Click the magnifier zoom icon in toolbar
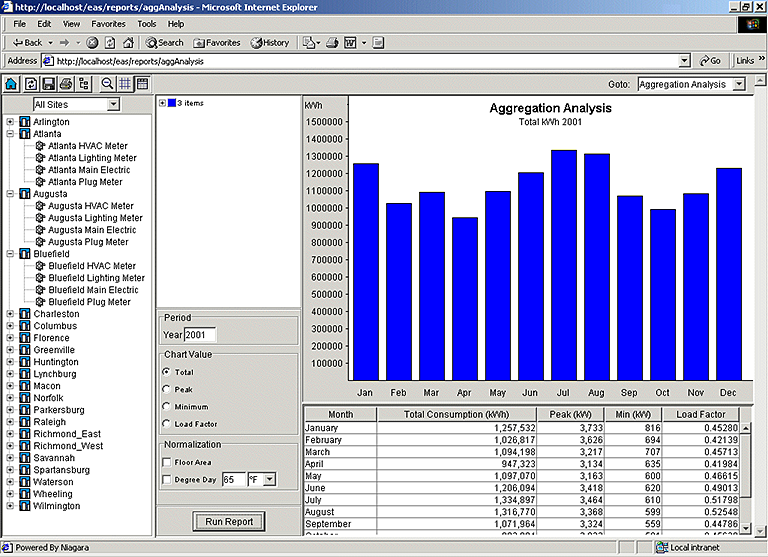768x557 pixels. [107, 84]
